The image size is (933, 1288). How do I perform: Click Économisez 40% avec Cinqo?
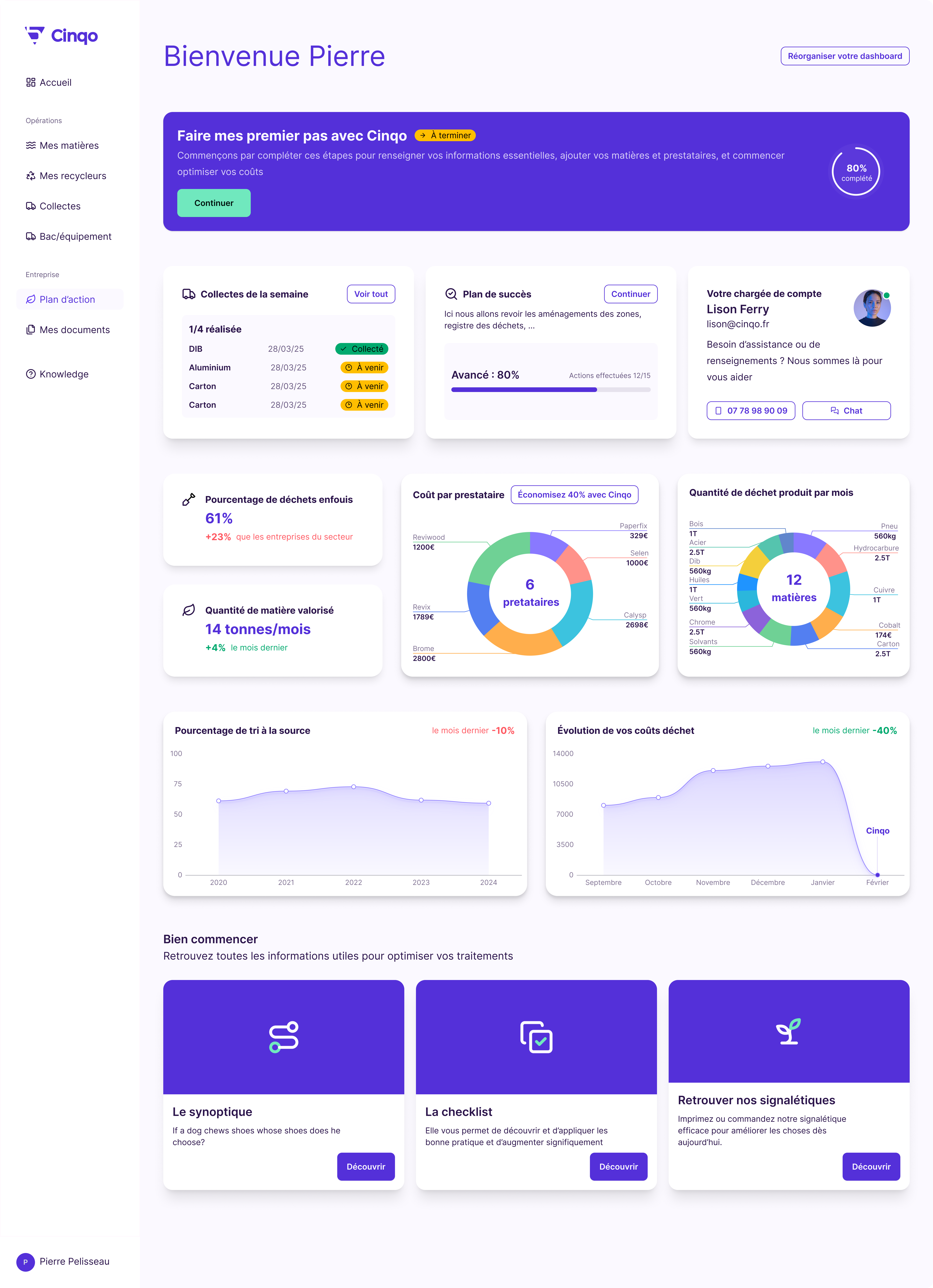tap(574, 495)
